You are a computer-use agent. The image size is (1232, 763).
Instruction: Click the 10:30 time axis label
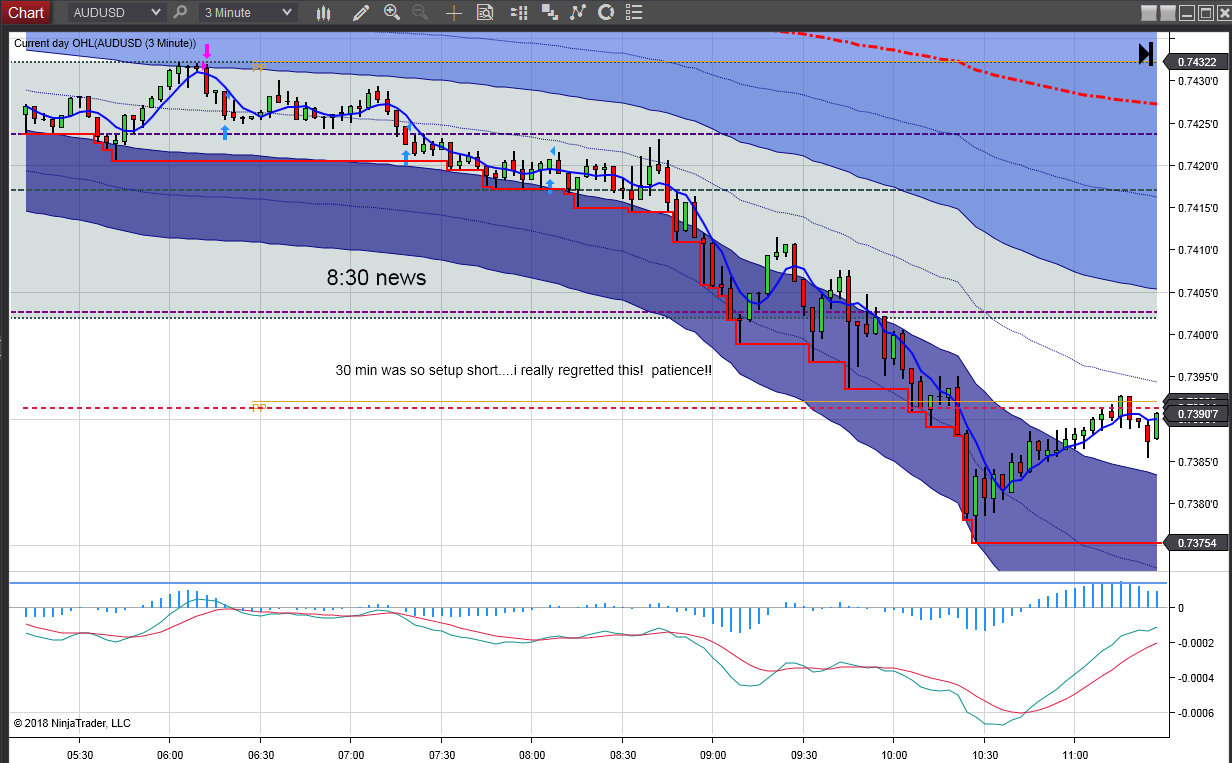(984, 755)
